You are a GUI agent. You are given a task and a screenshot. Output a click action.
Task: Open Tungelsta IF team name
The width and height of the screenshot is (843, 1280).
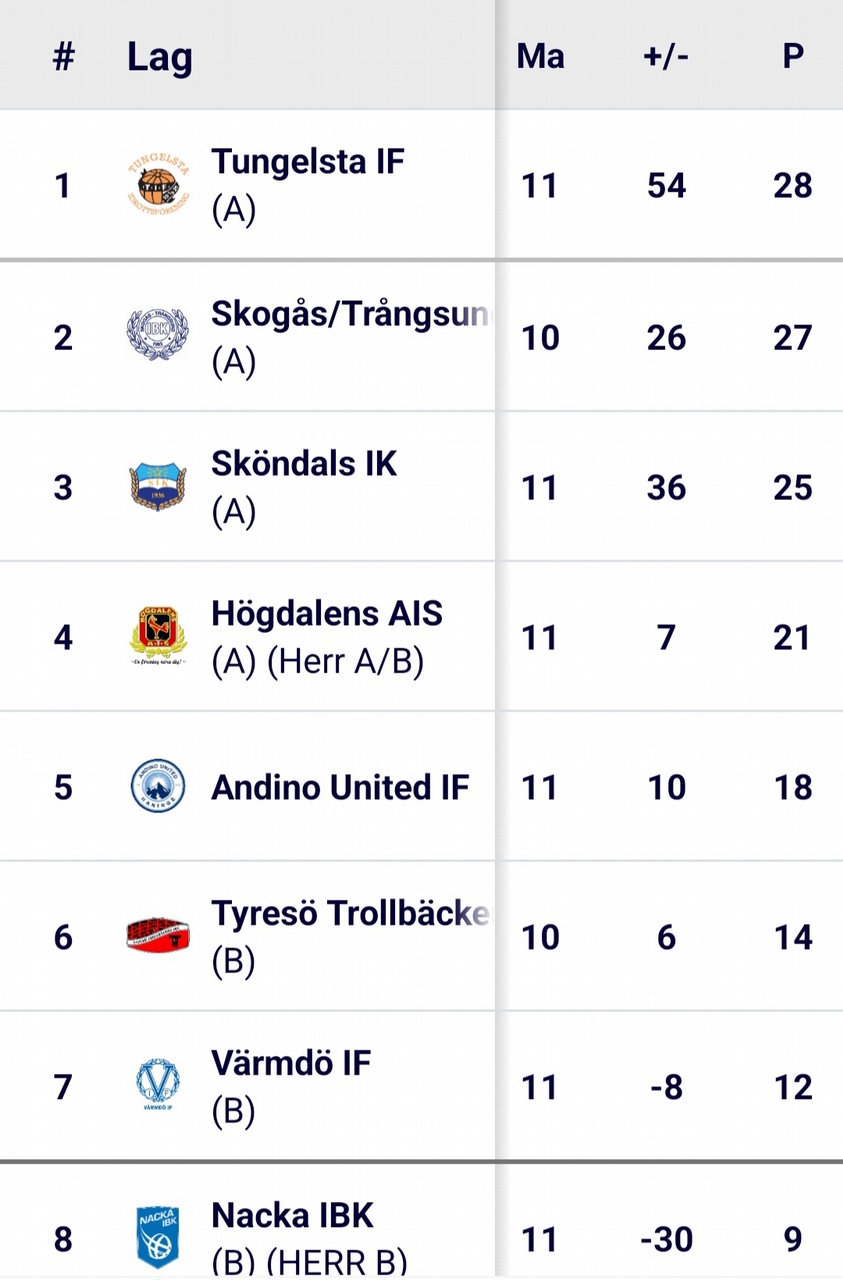[308, 161]
